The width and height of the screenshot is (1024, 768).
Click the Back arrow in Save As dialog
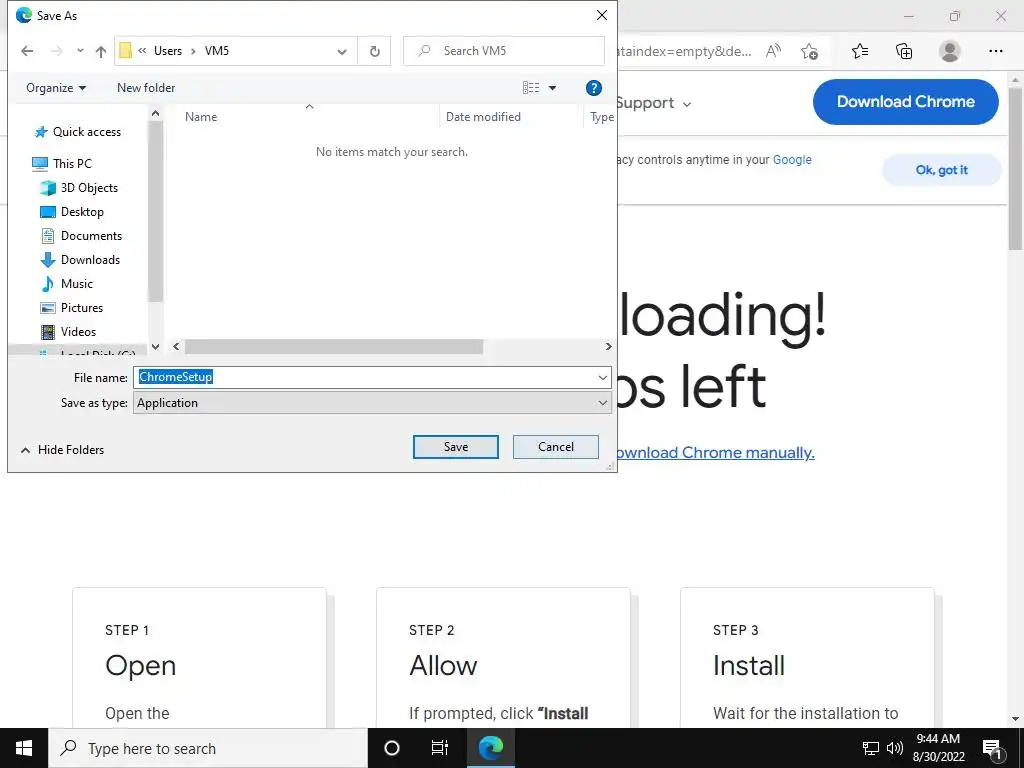click(x=27, y=51)
